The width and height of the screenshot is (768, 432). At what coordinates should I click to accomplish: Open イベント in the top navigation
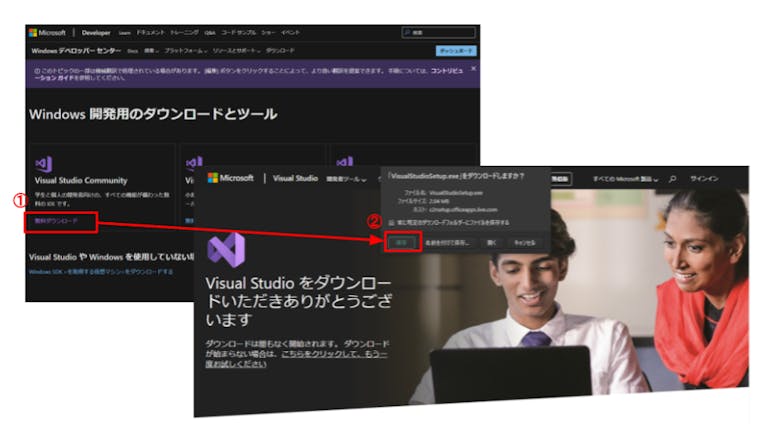tap(290, 33)
